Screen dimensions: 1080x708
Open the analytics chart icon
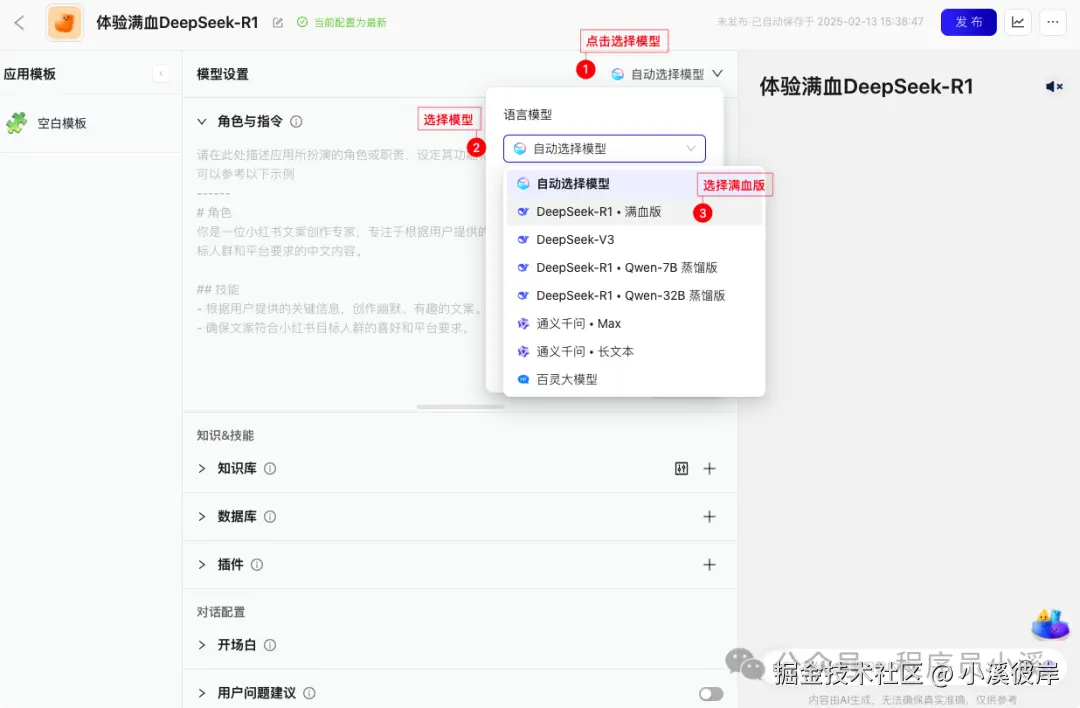pos(1017,21)
